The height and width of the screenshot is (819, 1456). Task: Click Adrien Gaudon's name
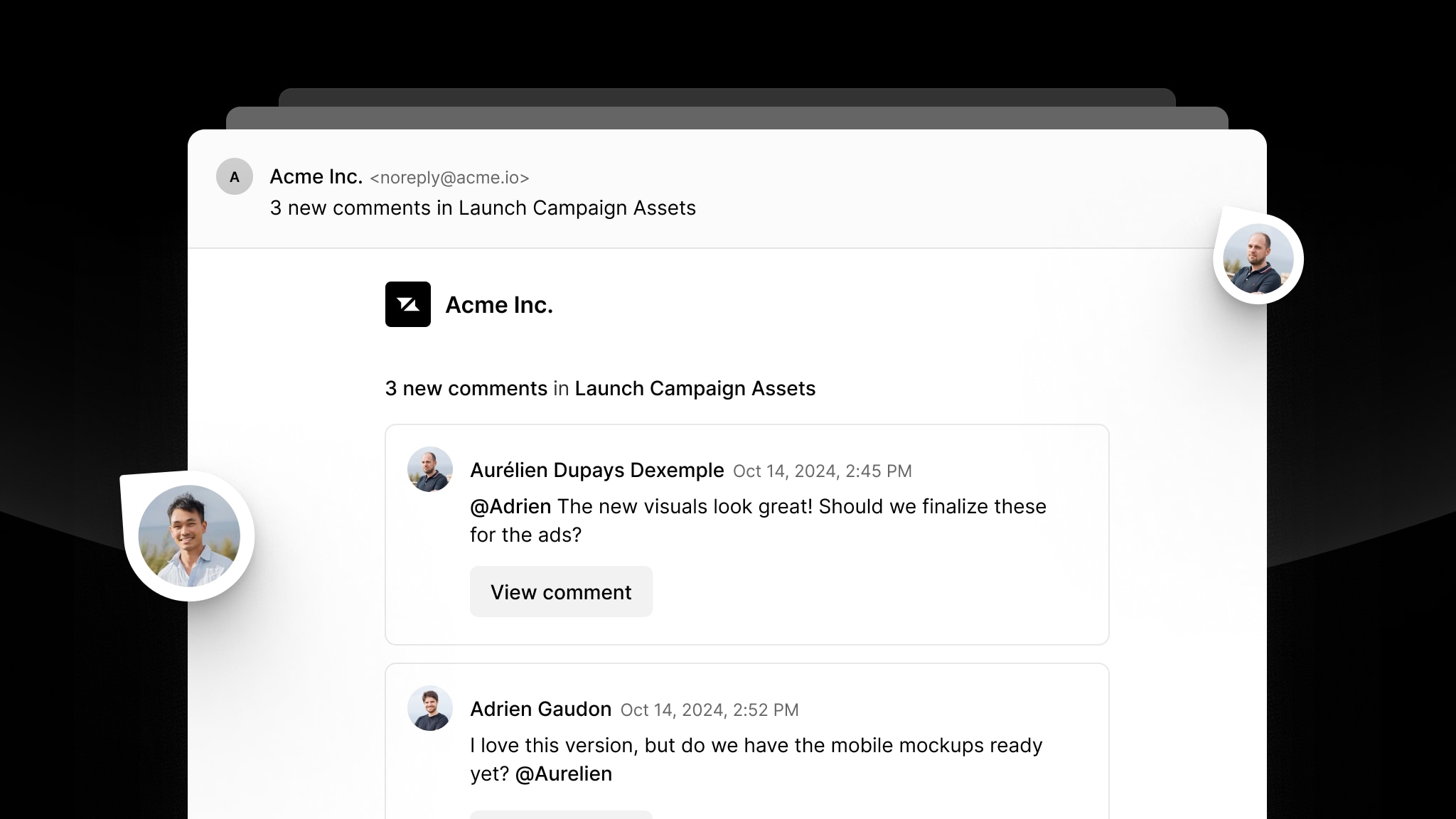541,709
